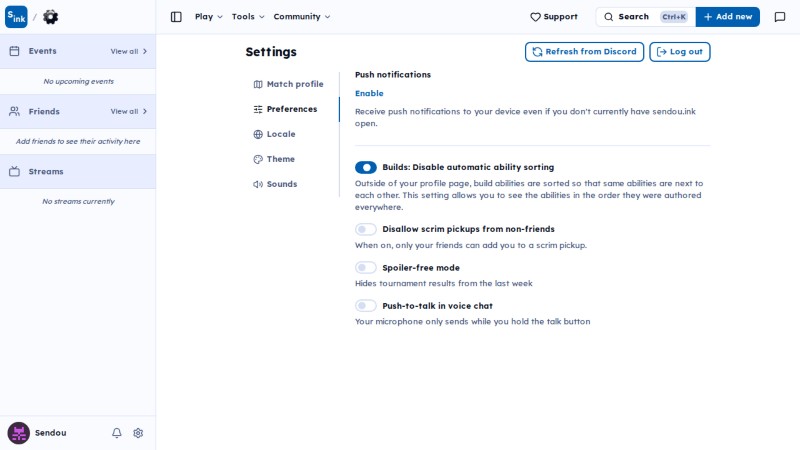Click 'No streams currently' text
800x450 pixels.
pos(79,202)
